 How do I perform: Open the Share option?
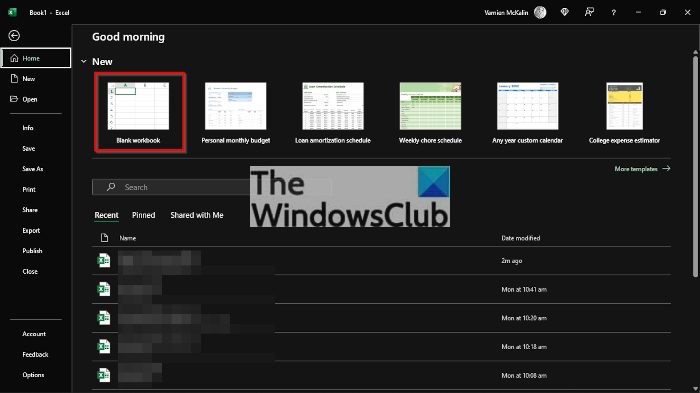(30, 210)
